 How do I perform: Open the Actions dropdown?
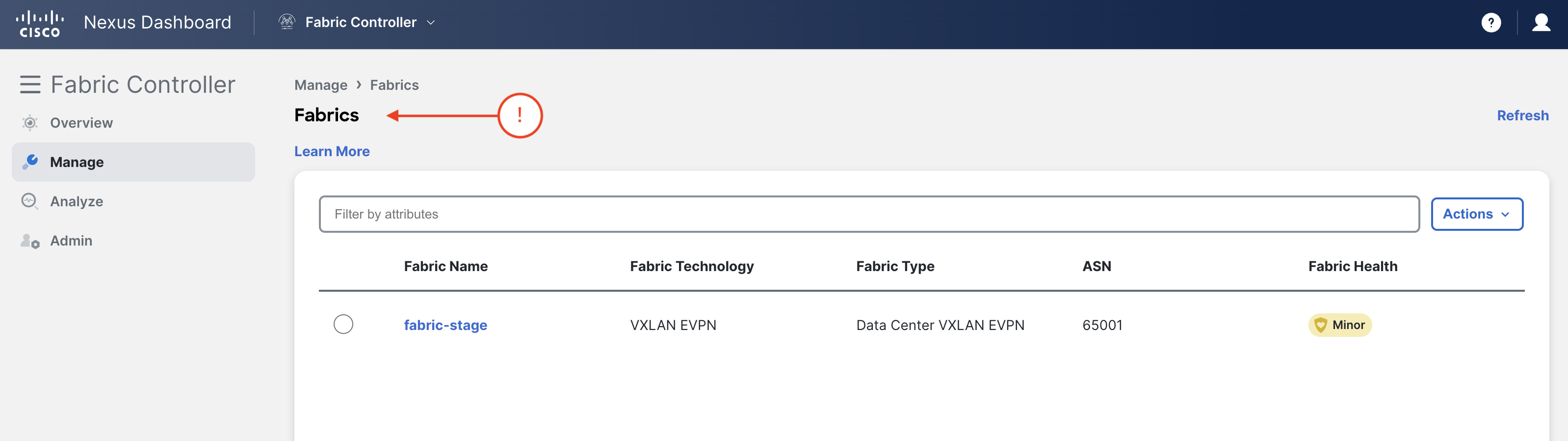1477,214
